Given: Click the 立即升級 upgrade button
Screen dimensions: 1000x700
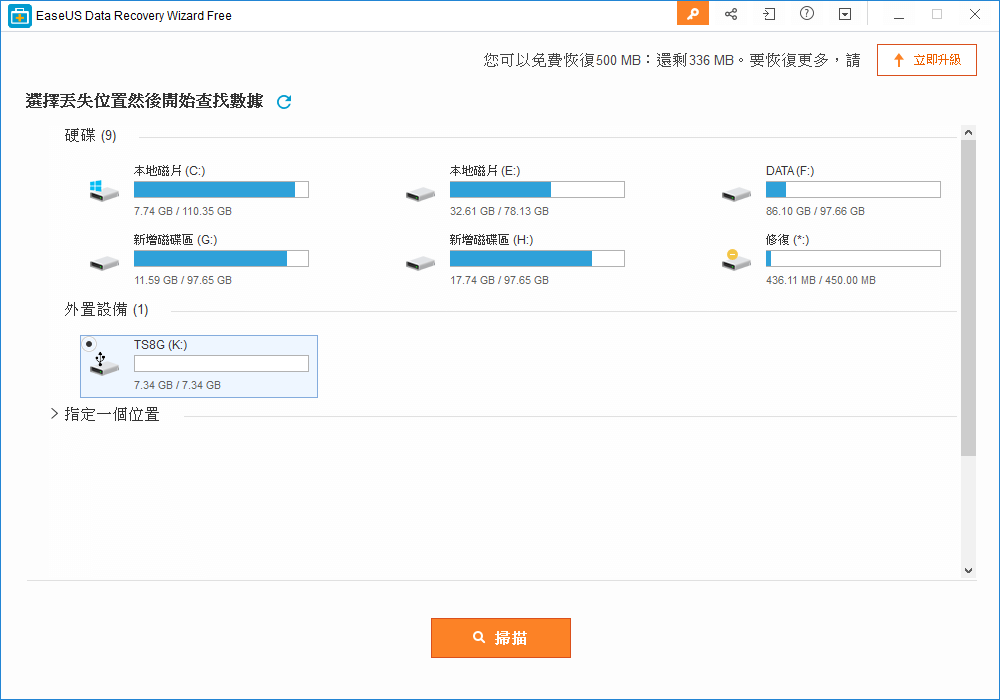Looking at the screenshot, I should pos(926,59).
